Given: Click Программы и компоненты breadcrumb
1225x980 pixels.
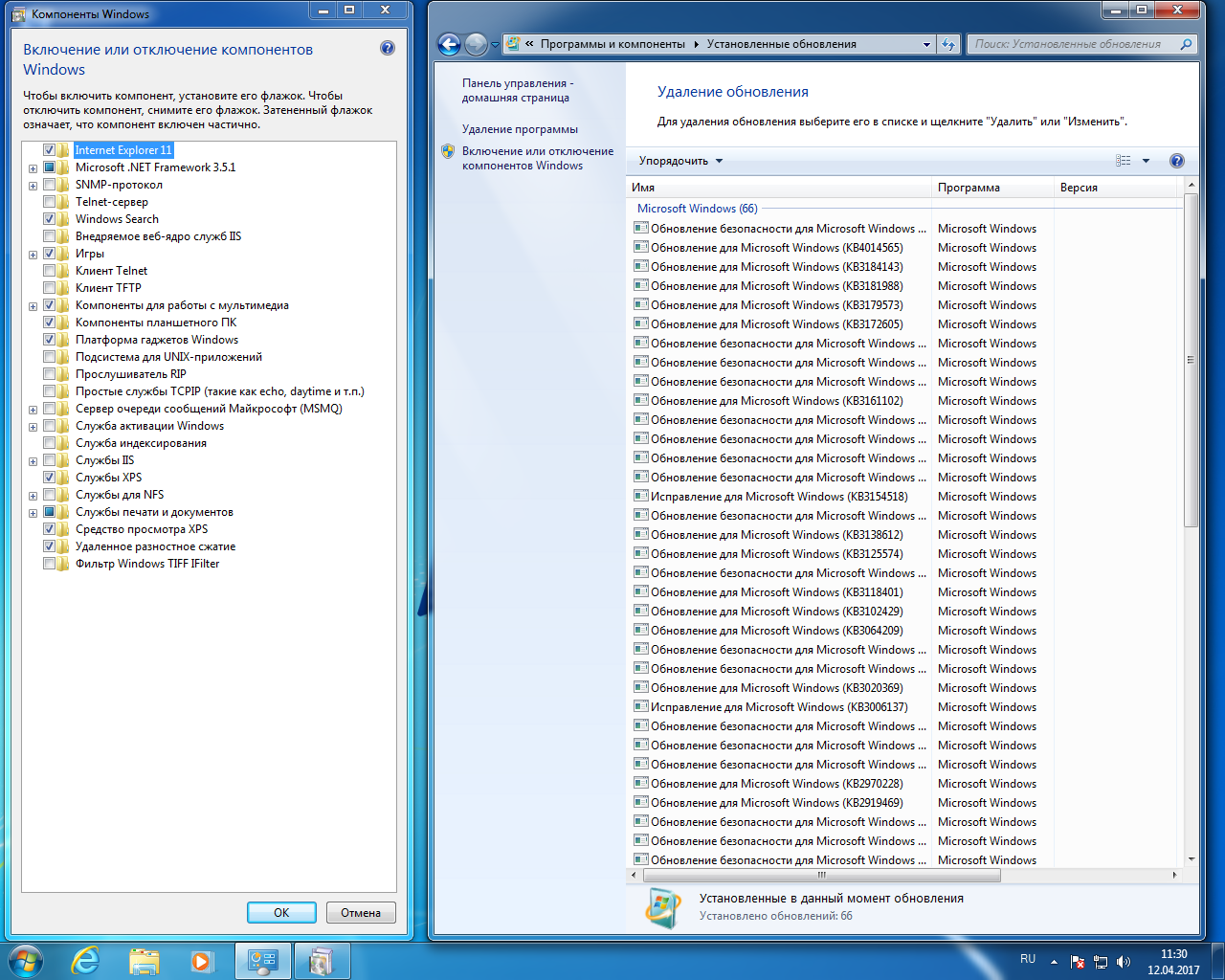Looking at the screenshot, I should [612, 44].
